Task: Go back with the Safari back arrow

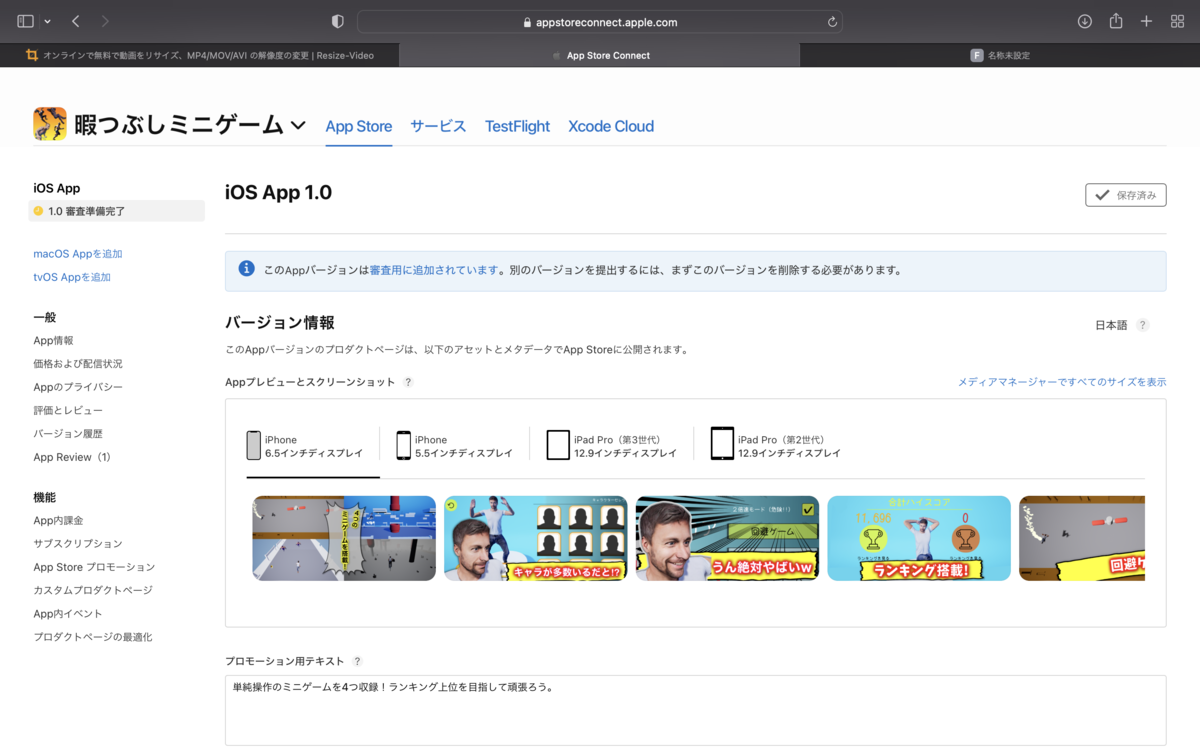Action: click(x=76, y=21)
